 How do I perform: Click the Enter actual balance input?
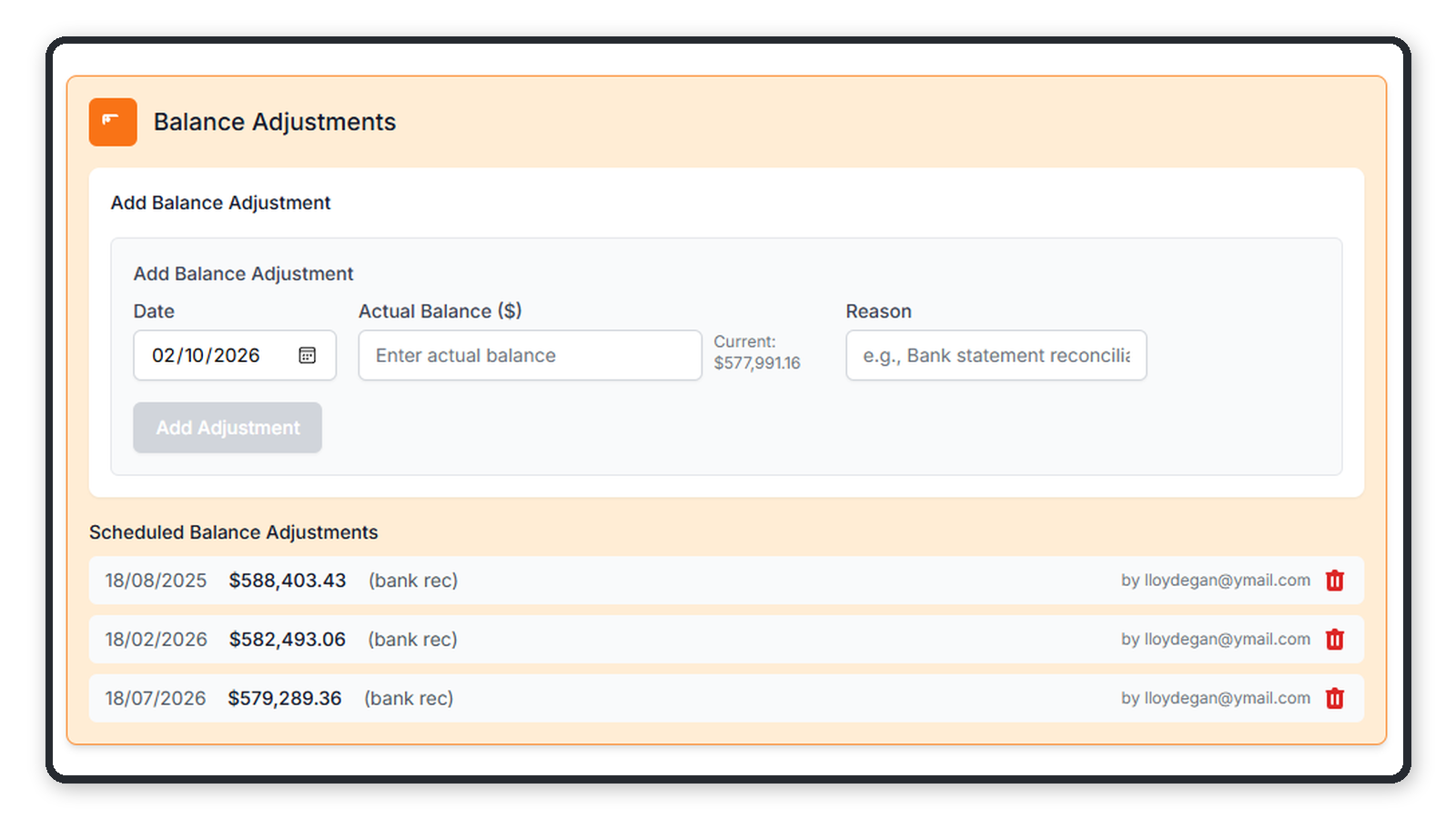531,355
